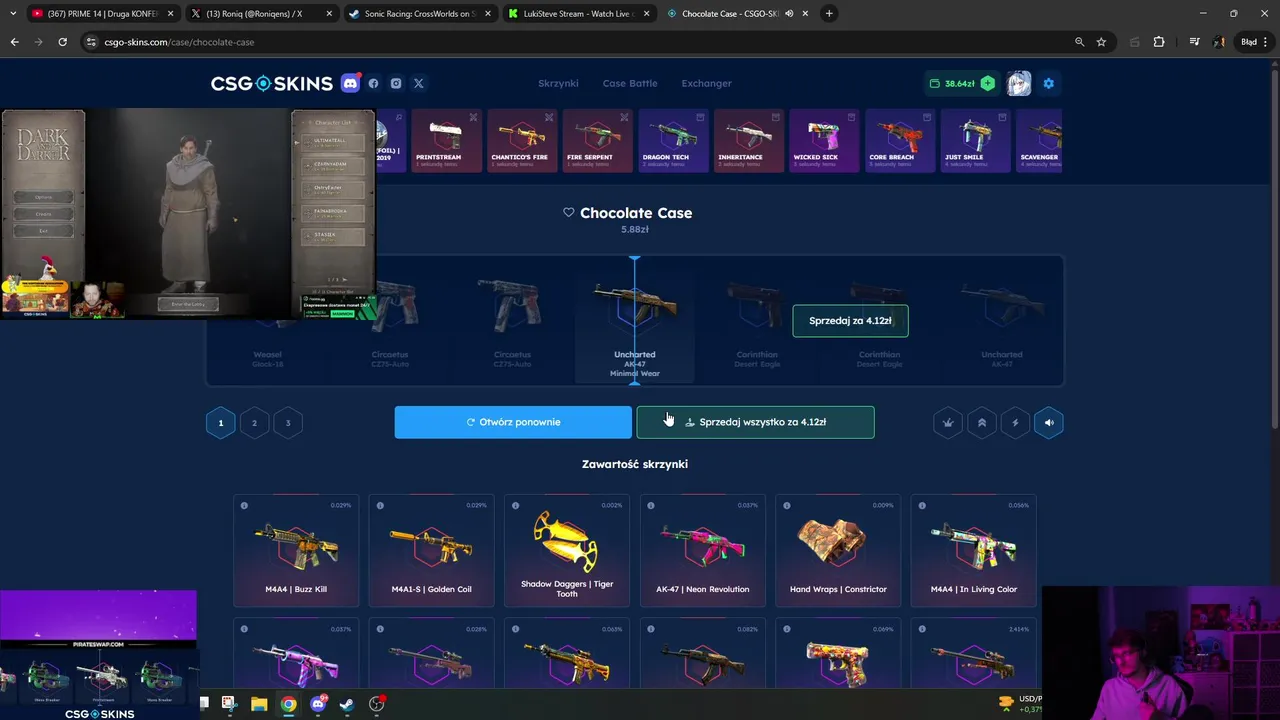Open info for Hand Wraps Constrictor
The width and height of the screenshot is (1280, 720).
click(x=787, y=505)
